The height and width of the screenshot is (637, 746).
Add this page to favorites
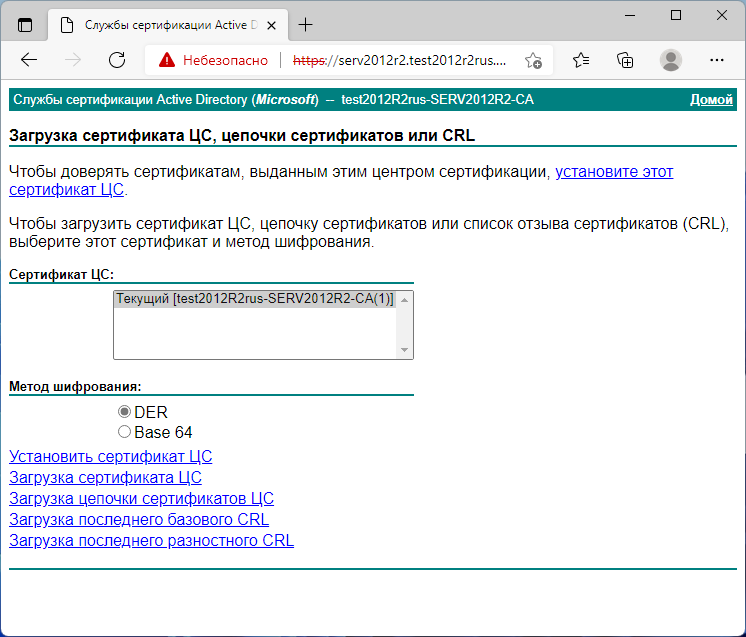(533, 60)
